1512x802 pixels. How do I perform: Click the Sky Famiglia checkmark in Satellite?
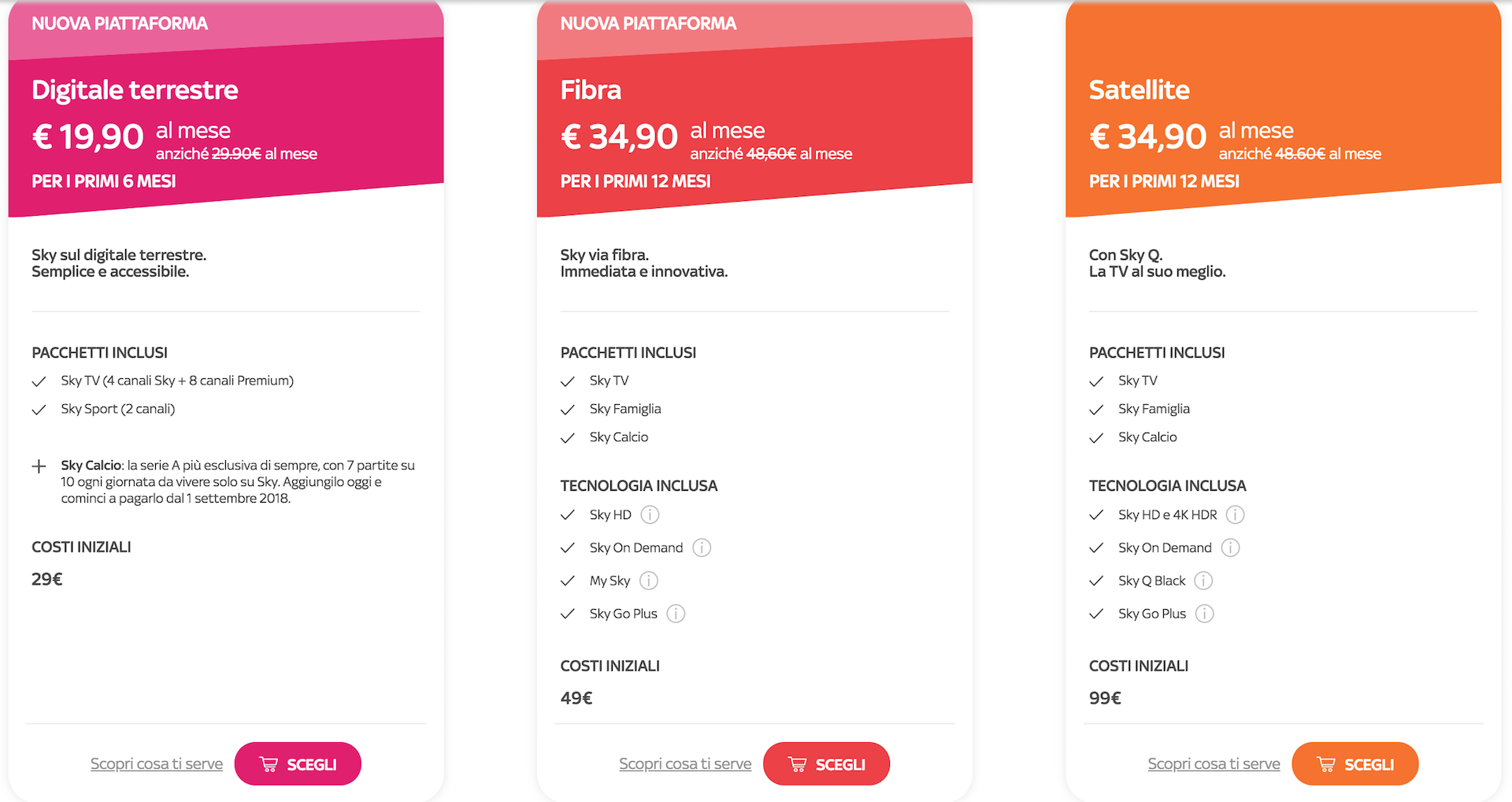(1096, 410)
